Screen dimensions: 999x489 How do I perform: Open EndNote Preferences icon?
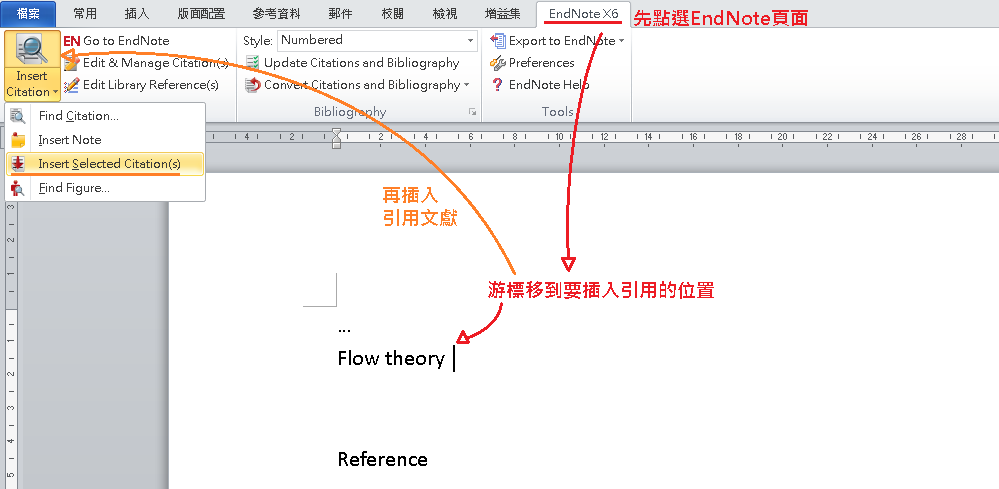click(x=498, y=62)
